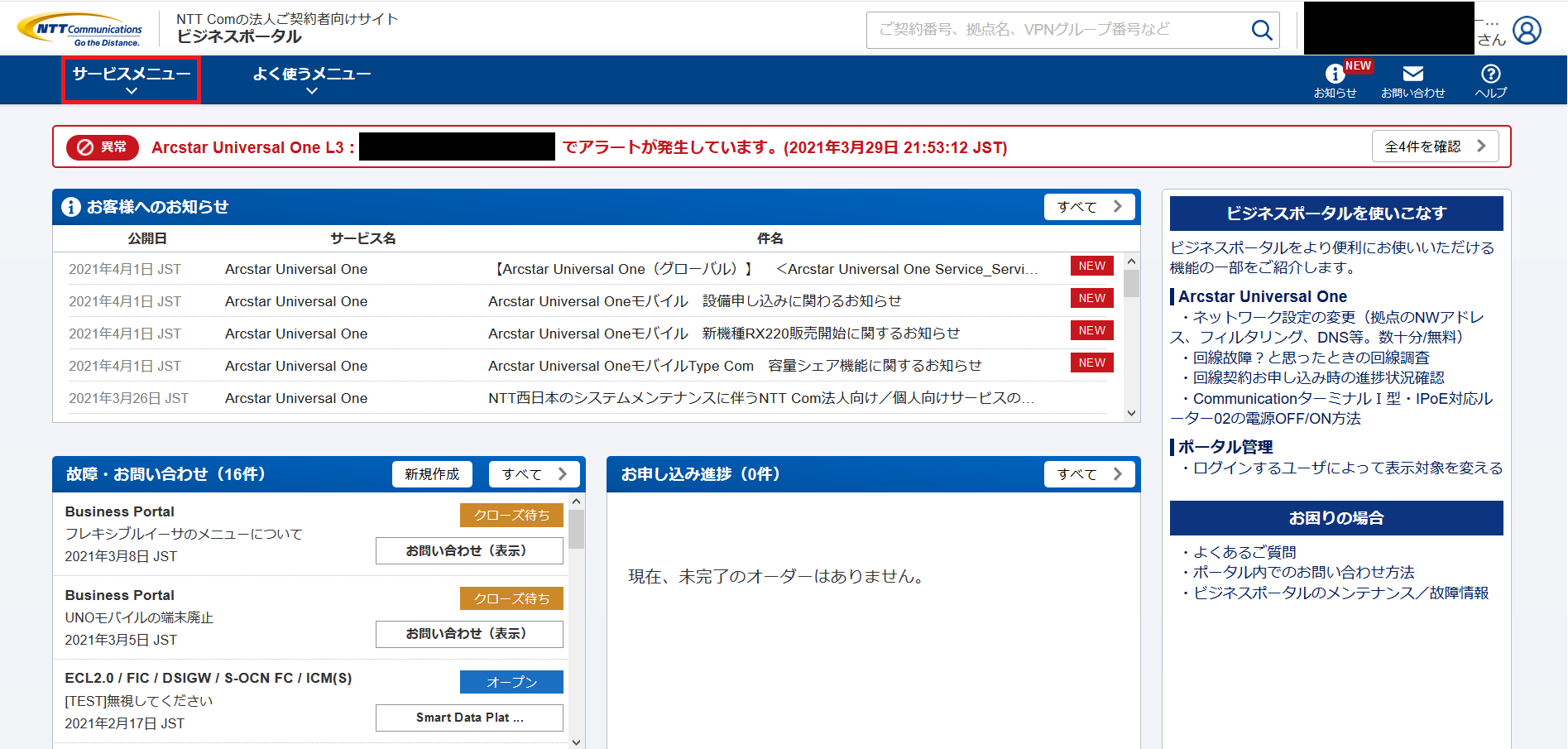Open the 容量シェア機能に関するお知らせ notice
The width and height of the screenshot is (1568, 749).
[735, 366]
